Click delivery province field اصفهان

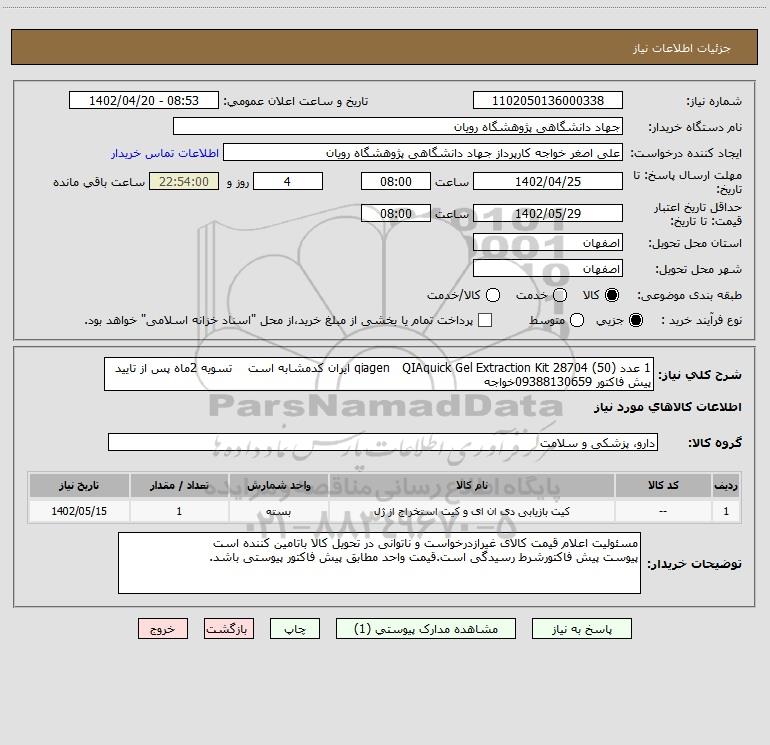pos(548,243)
